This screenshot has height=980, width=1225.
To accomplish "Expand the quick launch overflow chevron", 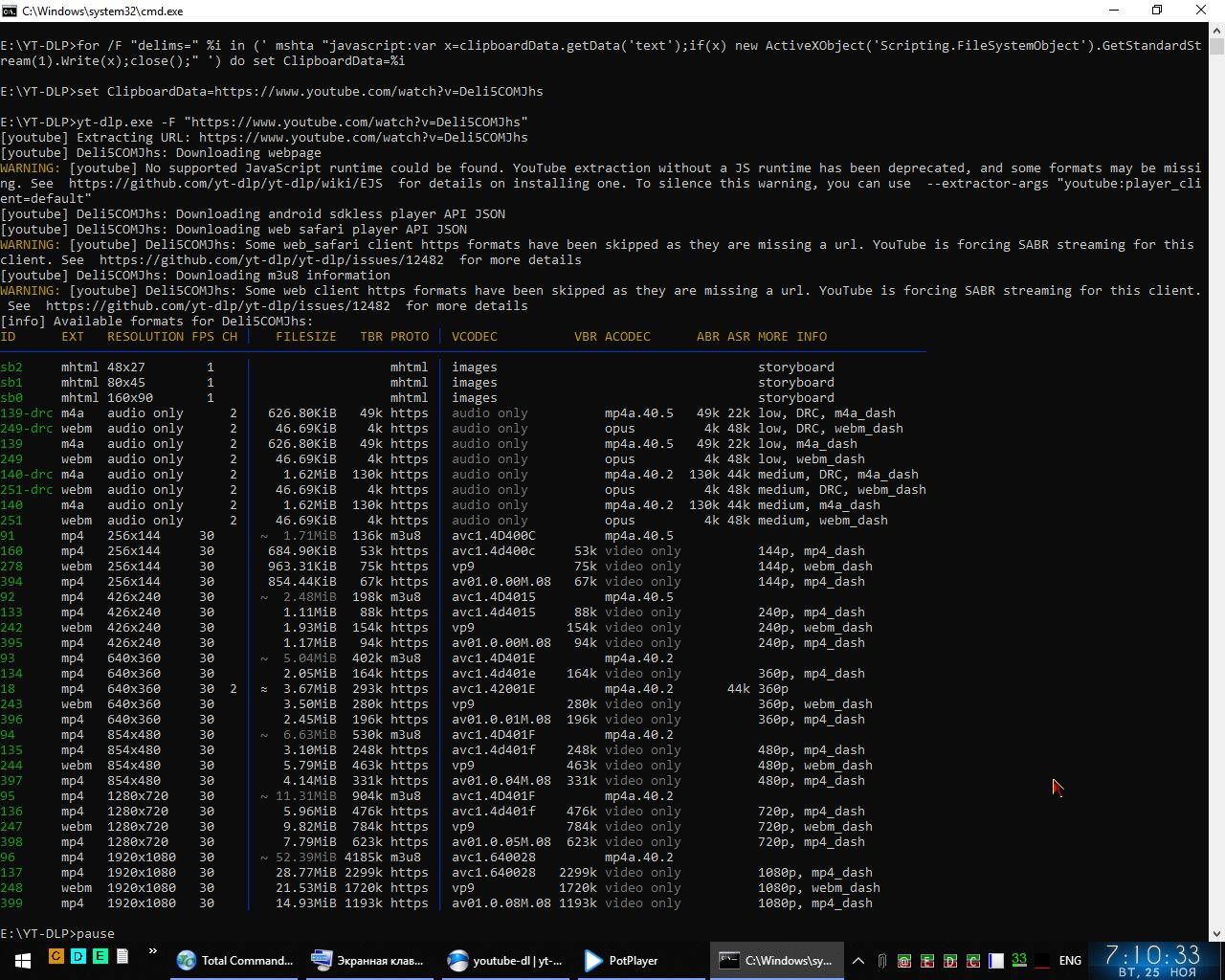I will click(x=152, y=952).
